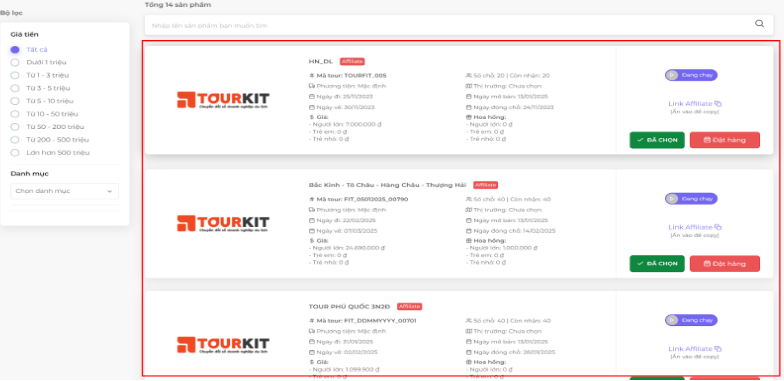The height and width of the screenshot is (381, 784).
Task: Open the Bắc Kinh tour TOURKIT logo thumbnail
Action: click(223, 224)
